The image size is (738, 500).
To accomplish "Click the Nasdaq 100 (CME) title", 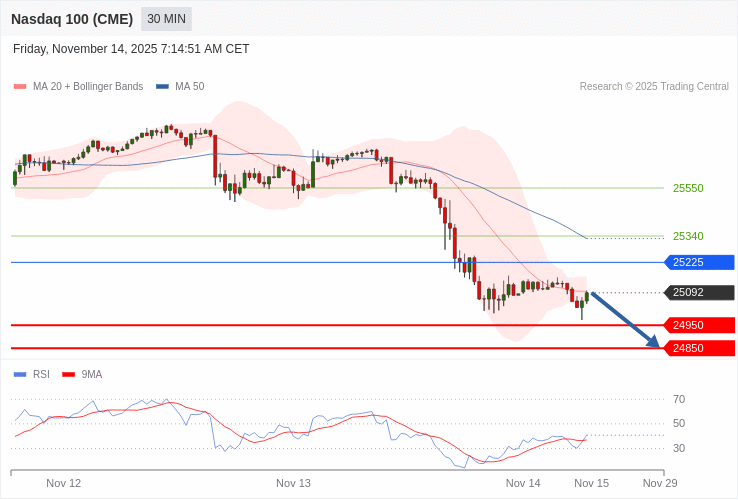I will pos(72,19).
